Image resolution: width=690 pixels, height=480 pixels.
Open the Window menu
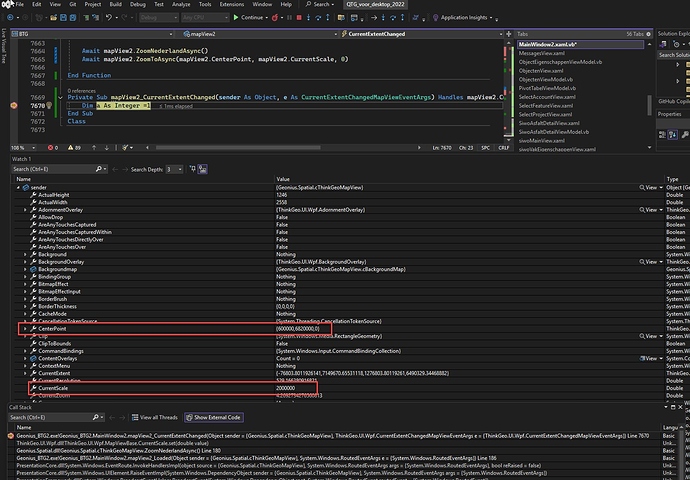tap(262, 4)
